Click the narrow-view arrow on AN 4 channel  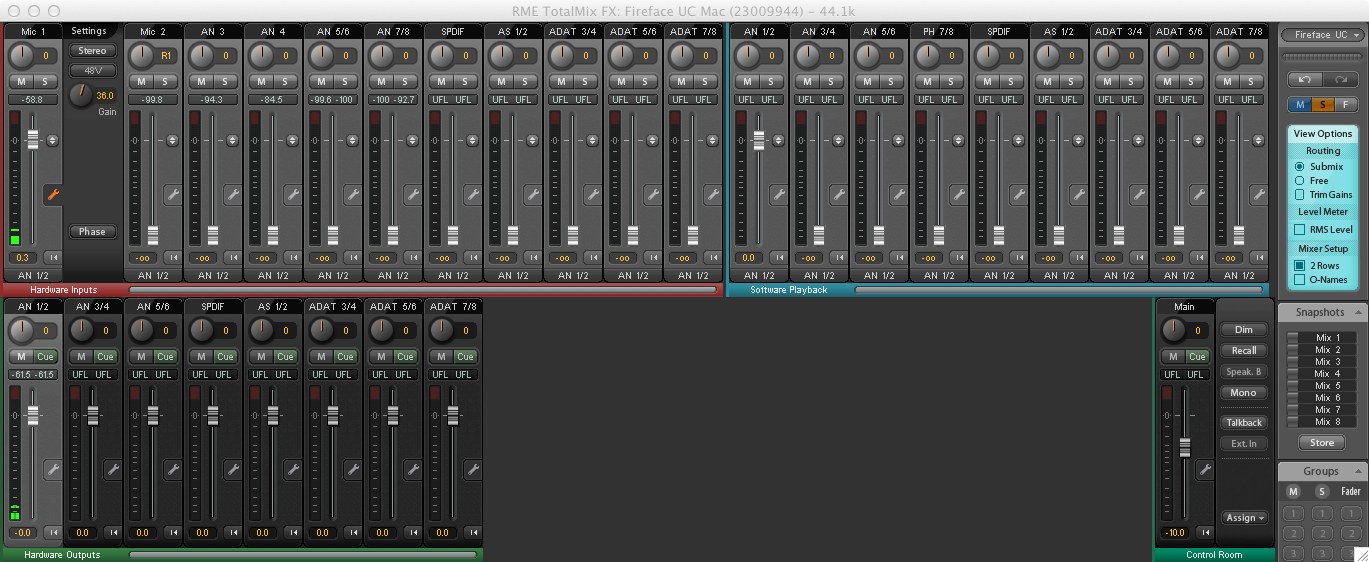point(295,257)
